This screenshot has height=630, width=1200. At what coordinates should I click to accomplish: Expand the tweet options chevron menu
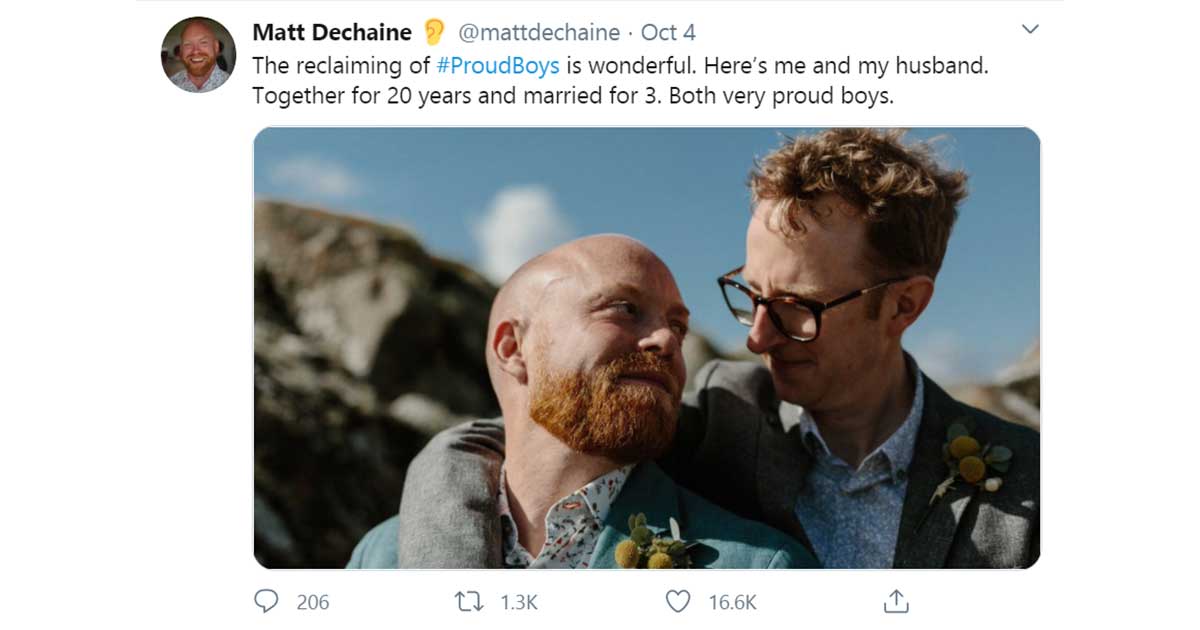[1030, 31]
